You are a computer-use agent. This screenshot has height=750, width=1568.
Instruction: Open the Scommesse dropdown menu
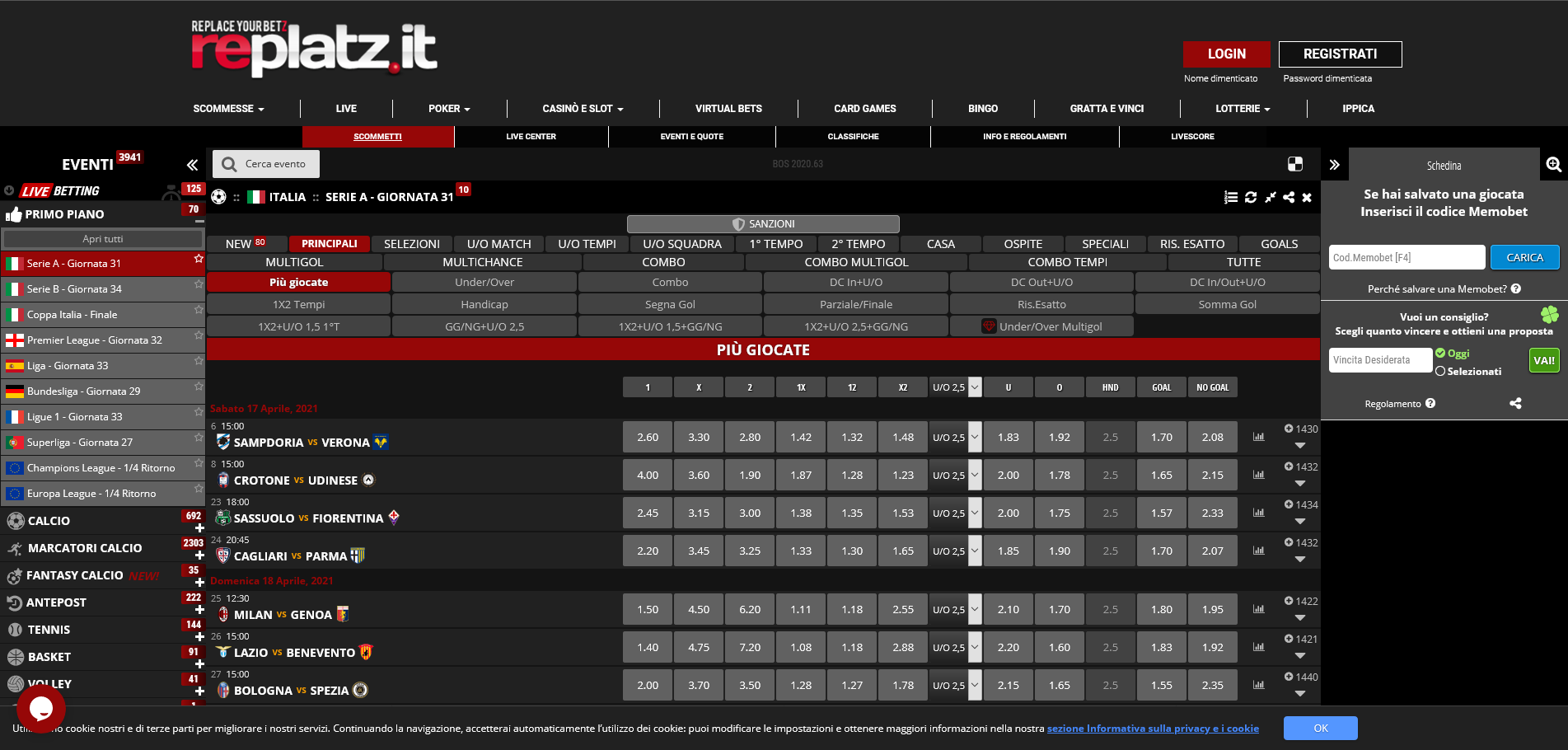[228, 108]
